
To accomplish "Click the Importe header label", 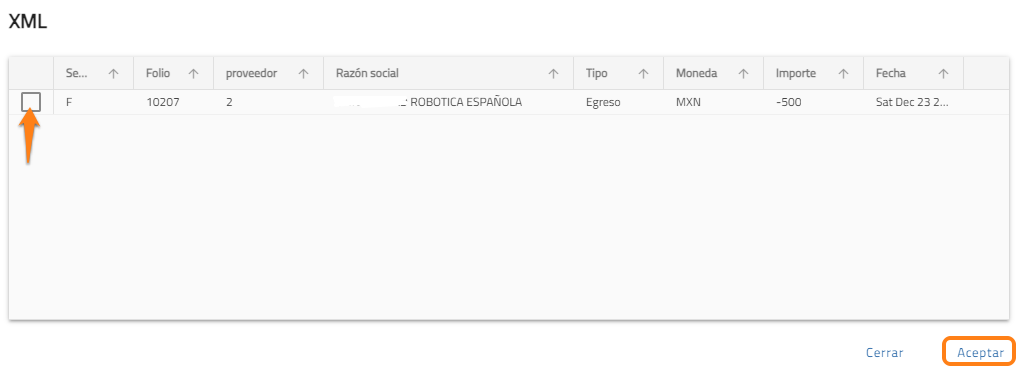I will [796, 73].
